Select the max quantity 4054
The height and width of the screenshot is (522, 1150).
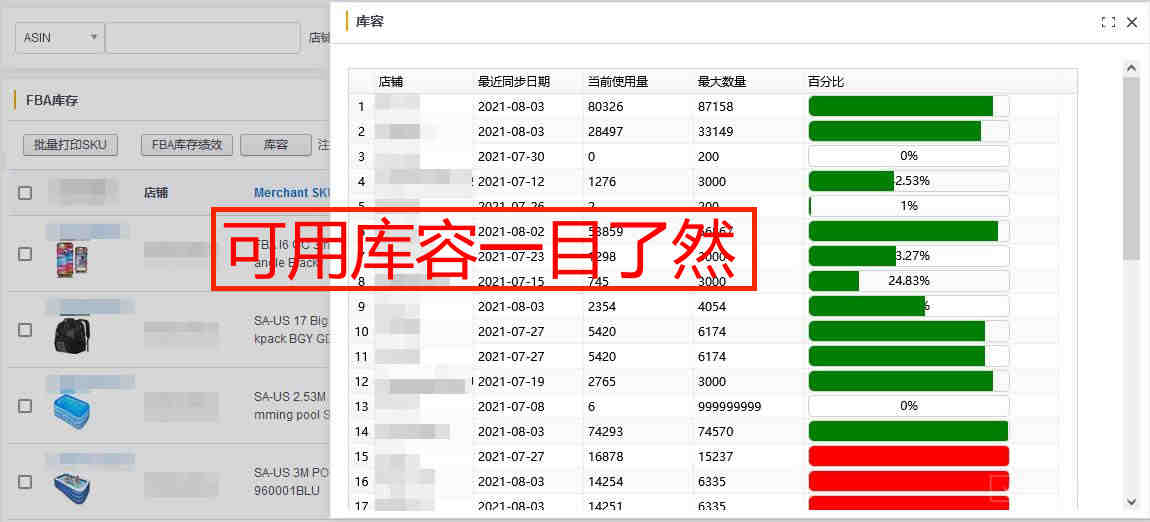712,306
